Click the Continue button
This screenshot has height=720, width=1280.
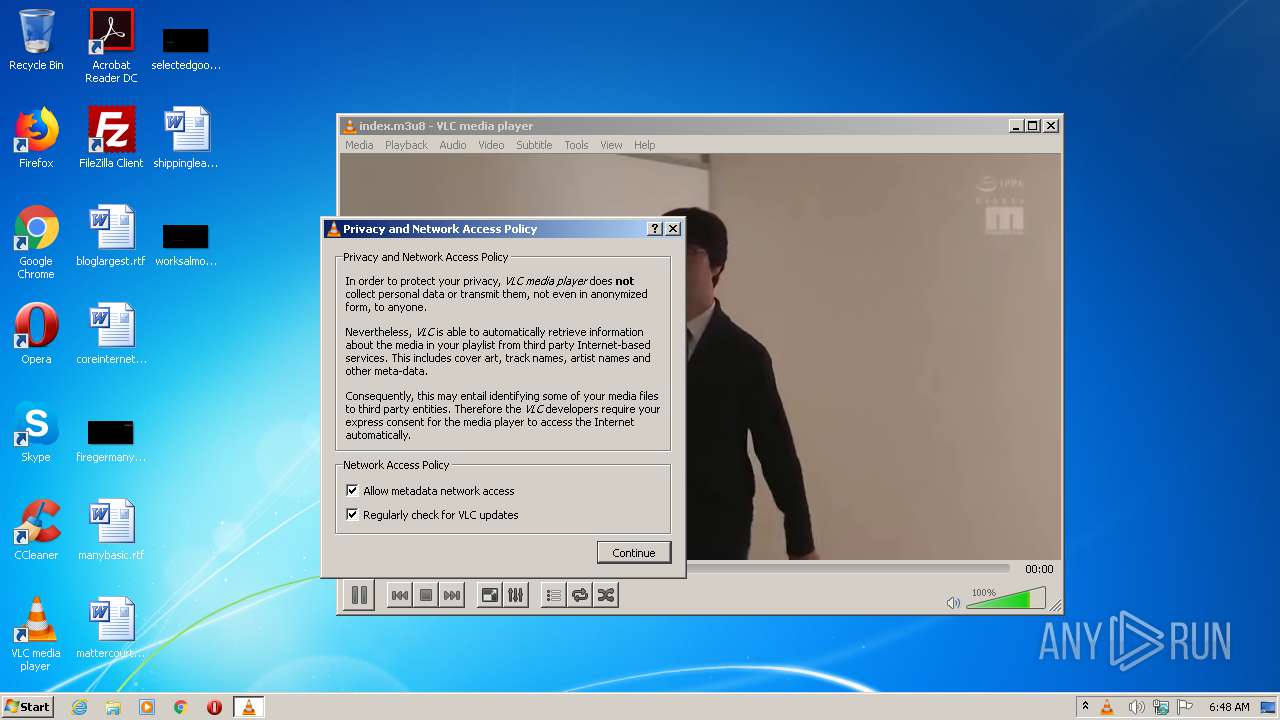pos(634,553)
